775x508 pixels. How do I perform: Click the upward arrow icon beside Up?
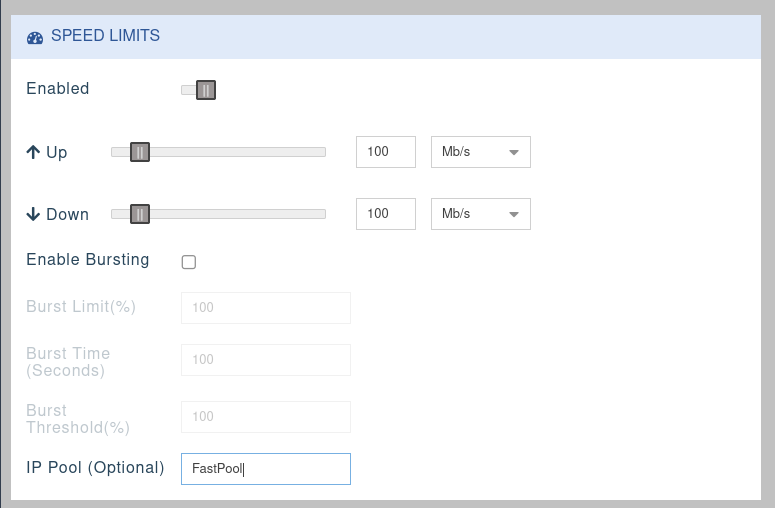point(33,152)
